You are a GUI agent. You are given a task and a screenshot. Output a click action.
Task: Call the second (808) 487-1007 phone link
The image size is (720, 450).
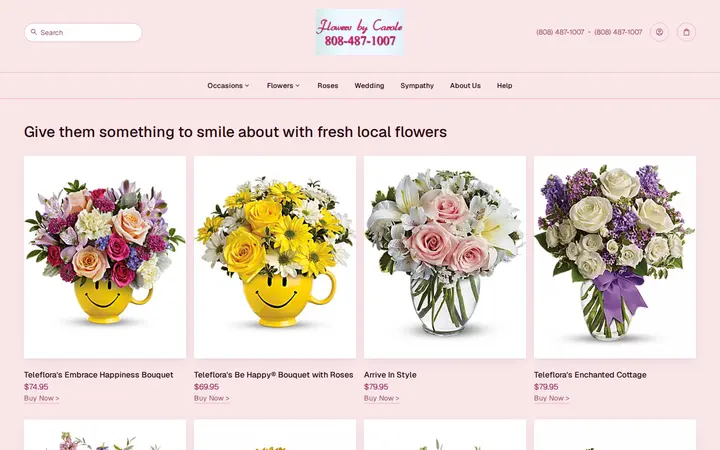coord(618,32)
